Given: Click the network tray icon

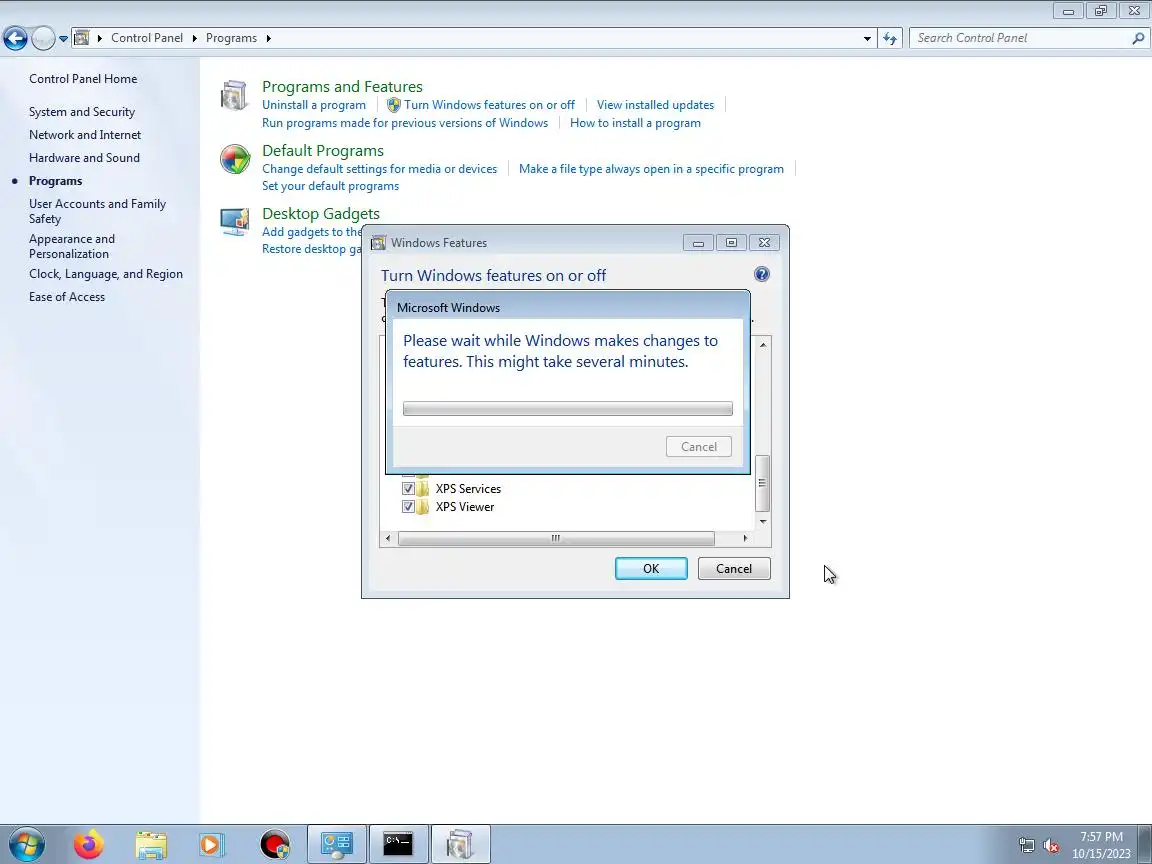Looking at the screenshot, I should tap(1026, 846).
